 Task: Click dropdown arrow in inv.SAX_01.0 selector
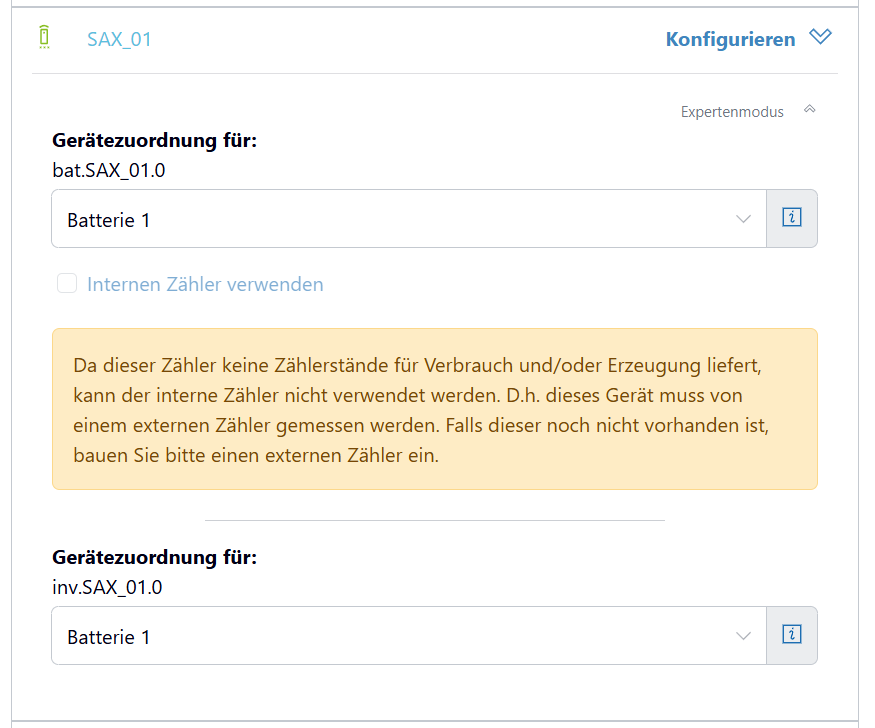[x=743, y=636]
